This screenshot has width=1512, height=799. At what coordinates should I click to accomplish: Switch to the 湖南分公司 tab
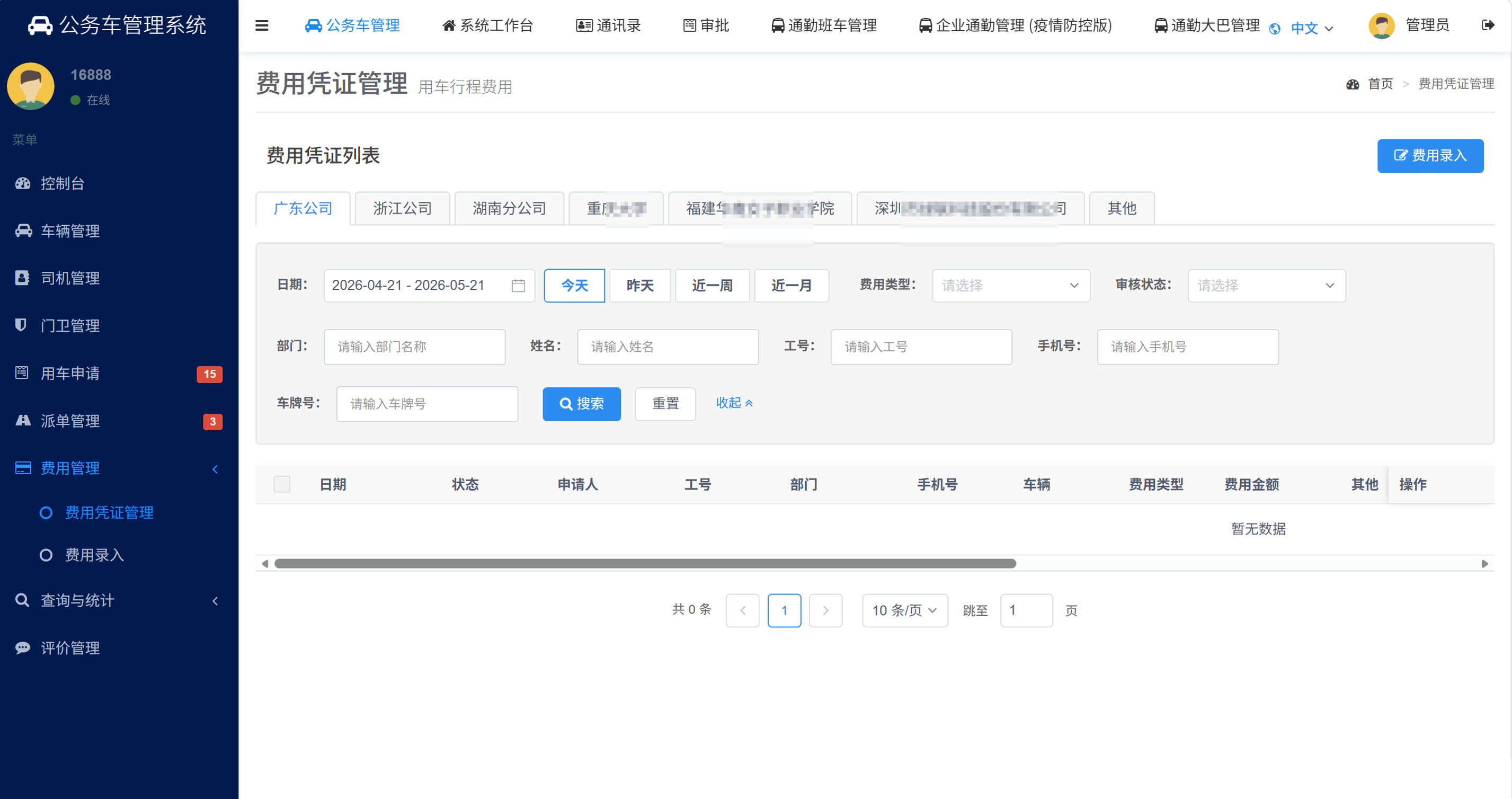point(509,208)
